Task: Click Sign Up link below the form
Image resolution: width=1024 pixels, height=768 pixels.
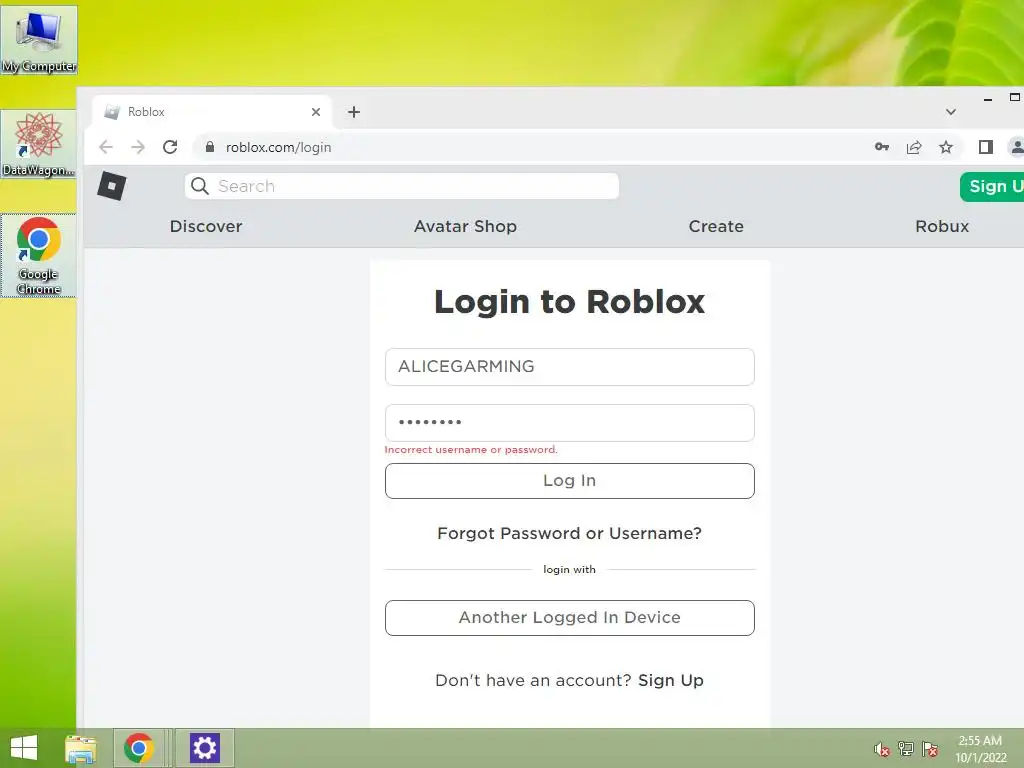Action: point(671,680)
